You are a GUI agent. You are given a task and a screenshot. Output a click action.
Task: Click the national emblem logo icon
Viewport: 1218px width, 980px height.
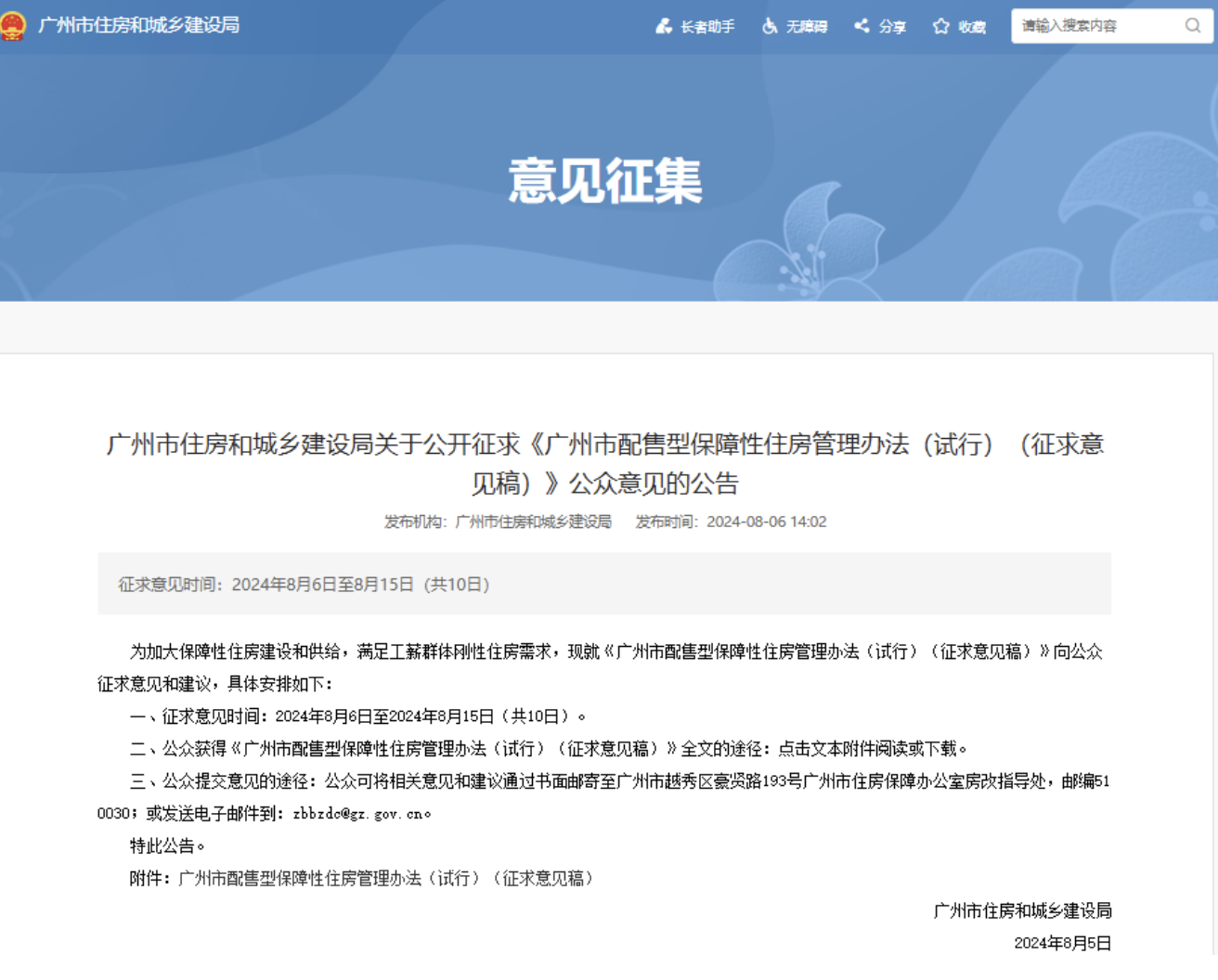click(12, 26)
